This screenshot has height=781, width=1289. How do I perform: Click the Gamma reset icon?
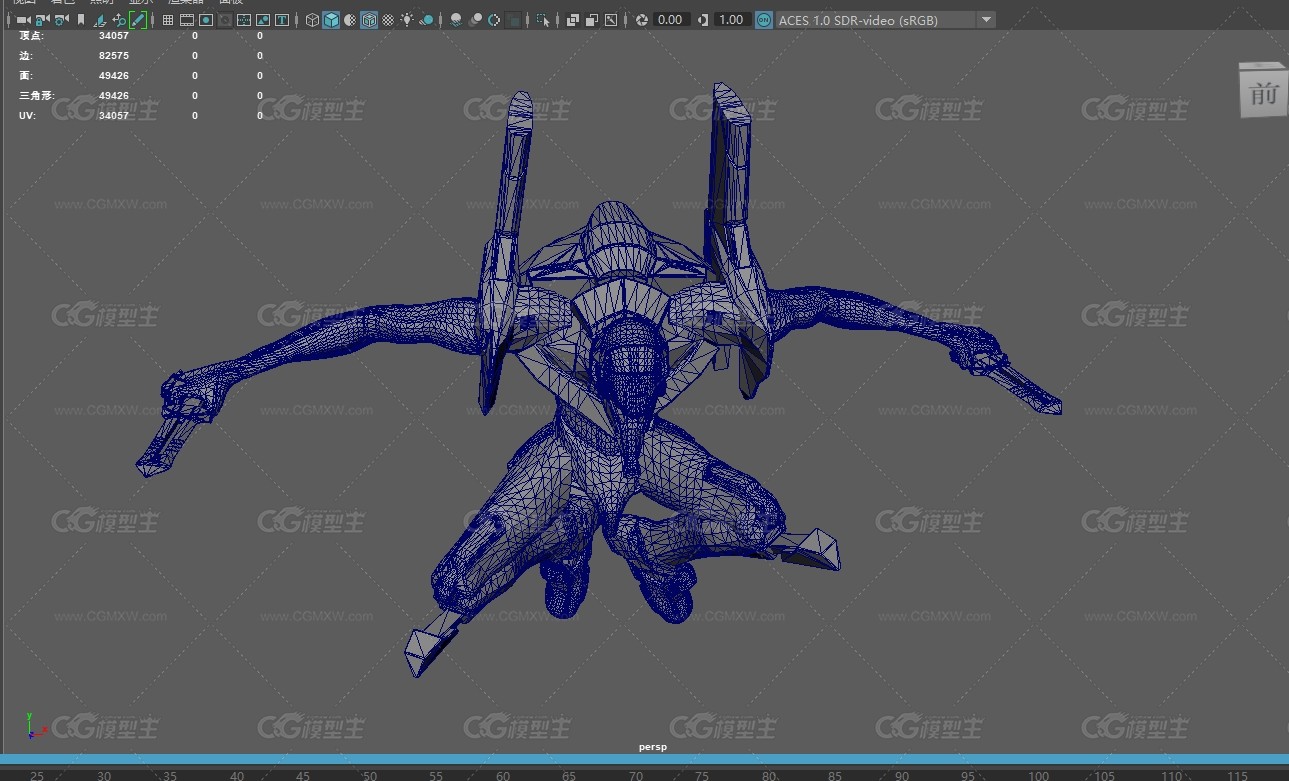pos(703,20)
